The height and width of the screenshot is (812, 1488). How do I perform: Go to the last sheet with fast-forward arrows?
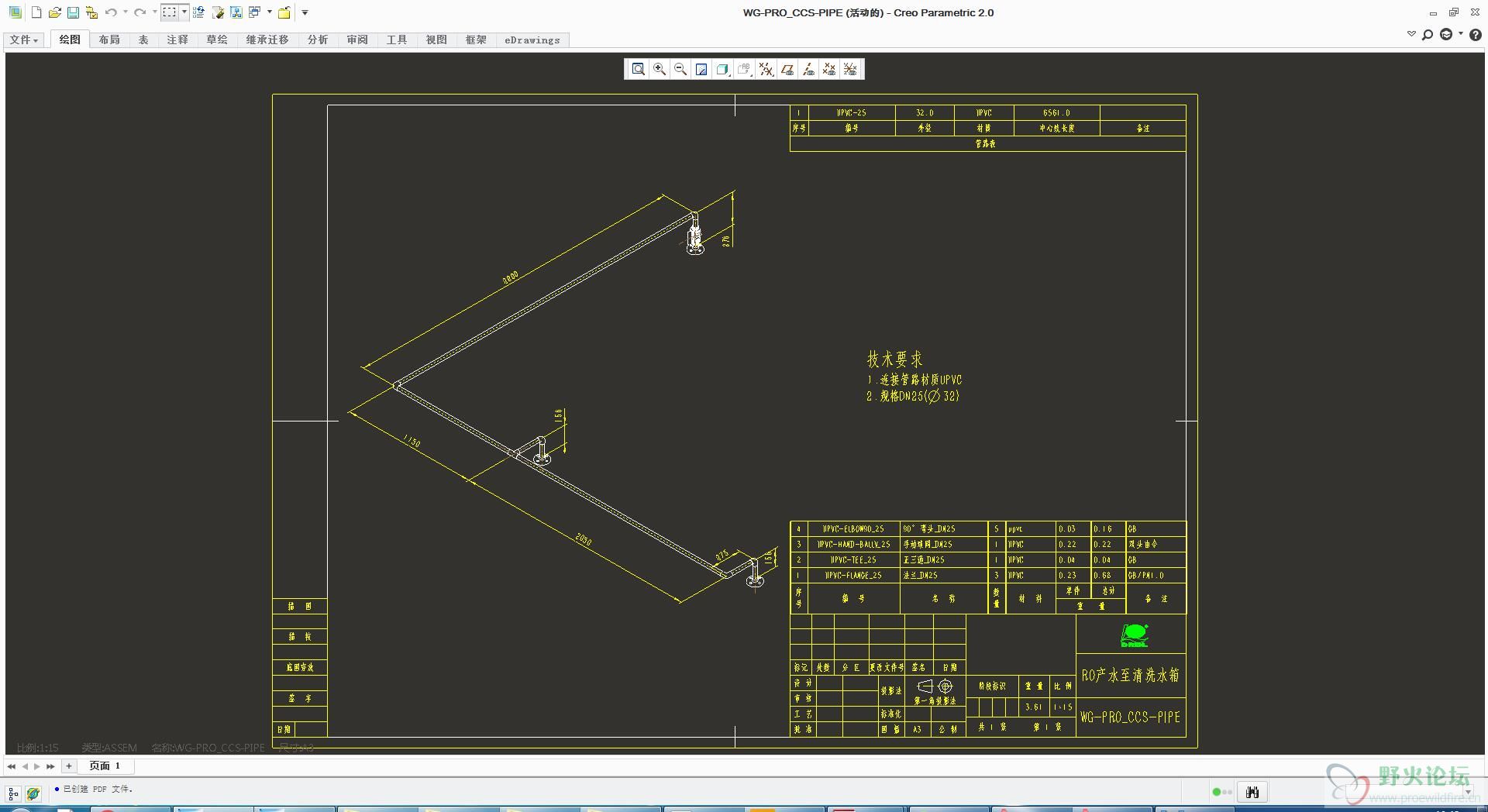click(x=50, y=766)
